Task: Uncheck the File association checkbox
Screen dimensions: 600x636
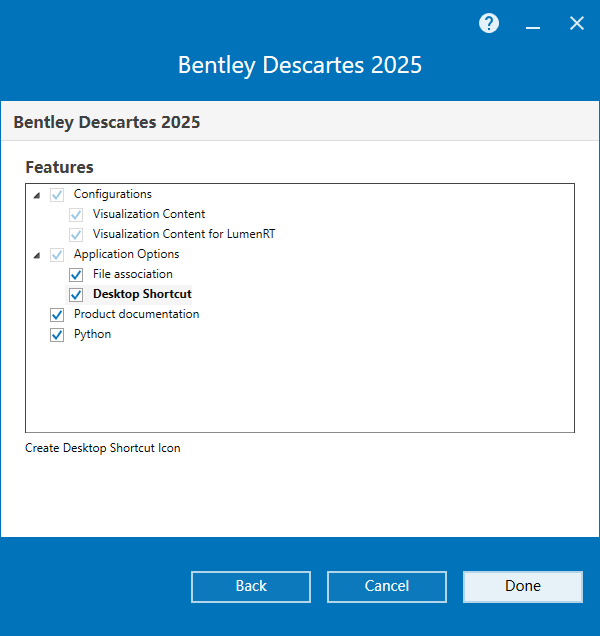Action: [x=76, y=275]
